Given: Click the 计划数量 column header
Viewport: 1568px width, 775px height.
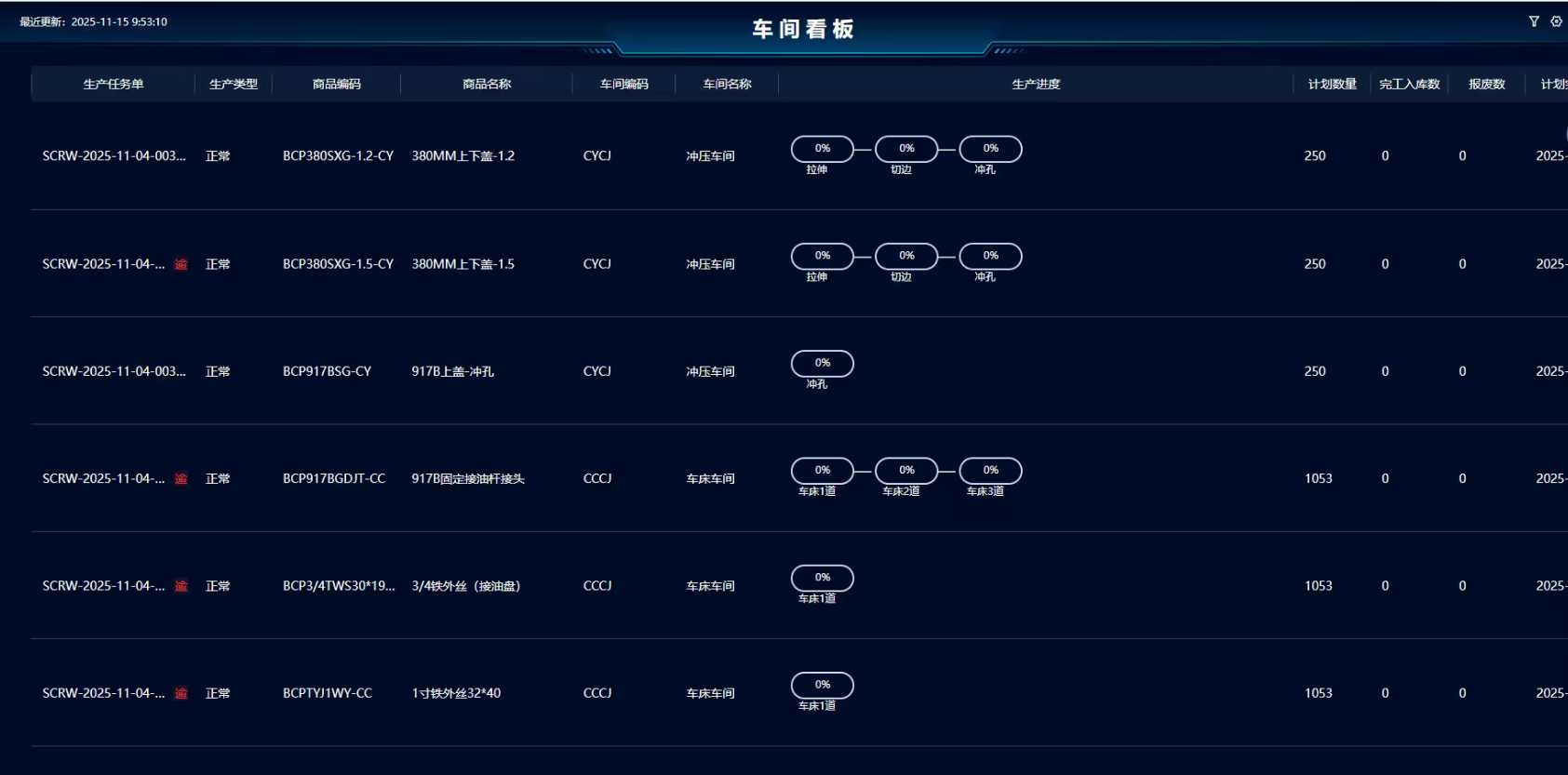Looking at the screenshot, I should click(1332, 85).
